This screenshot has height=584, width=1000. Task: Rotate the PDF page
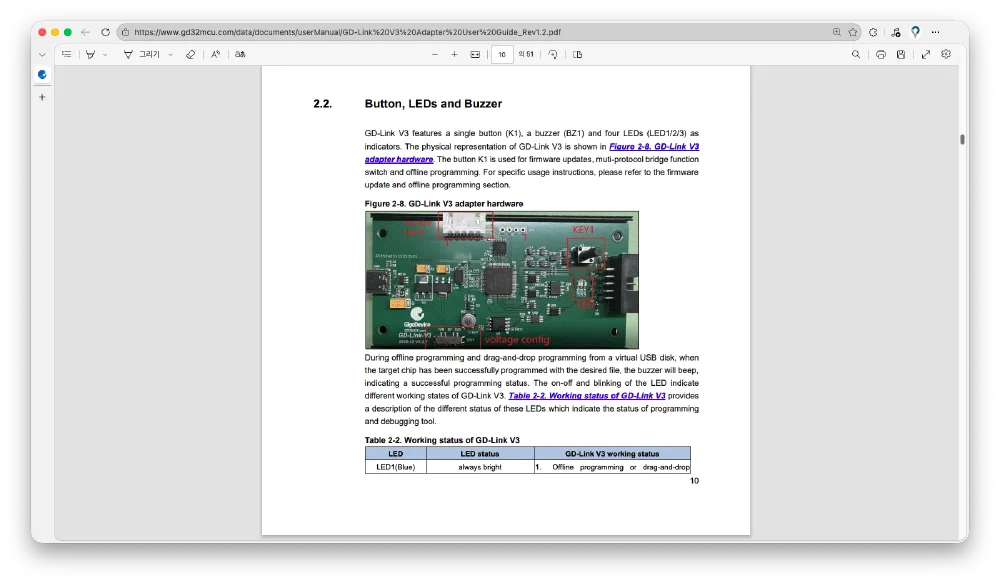553,54
